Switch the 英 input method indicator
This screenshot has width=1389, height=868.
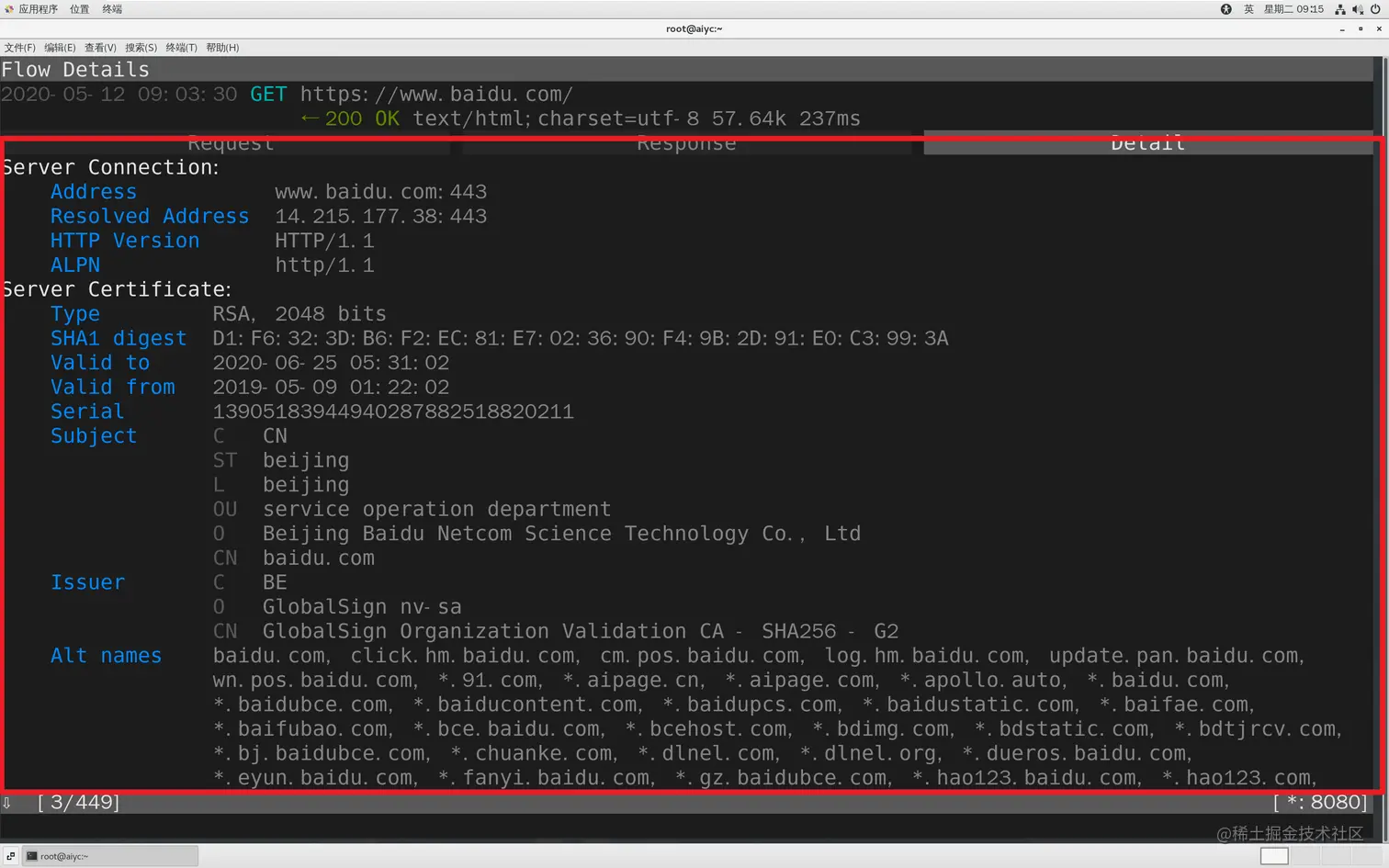coord(1248,9)
